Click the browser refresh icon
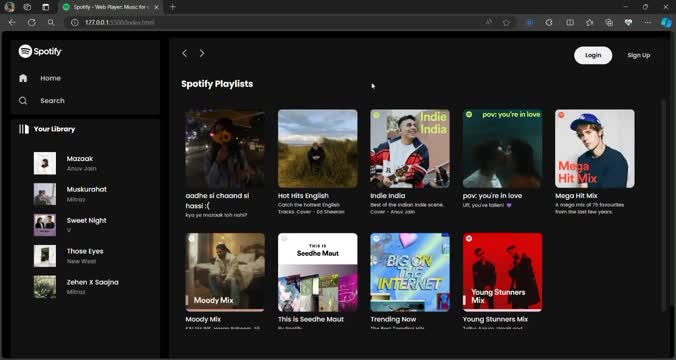The height and width of the screenshot is (360, 676). point(31,22)
